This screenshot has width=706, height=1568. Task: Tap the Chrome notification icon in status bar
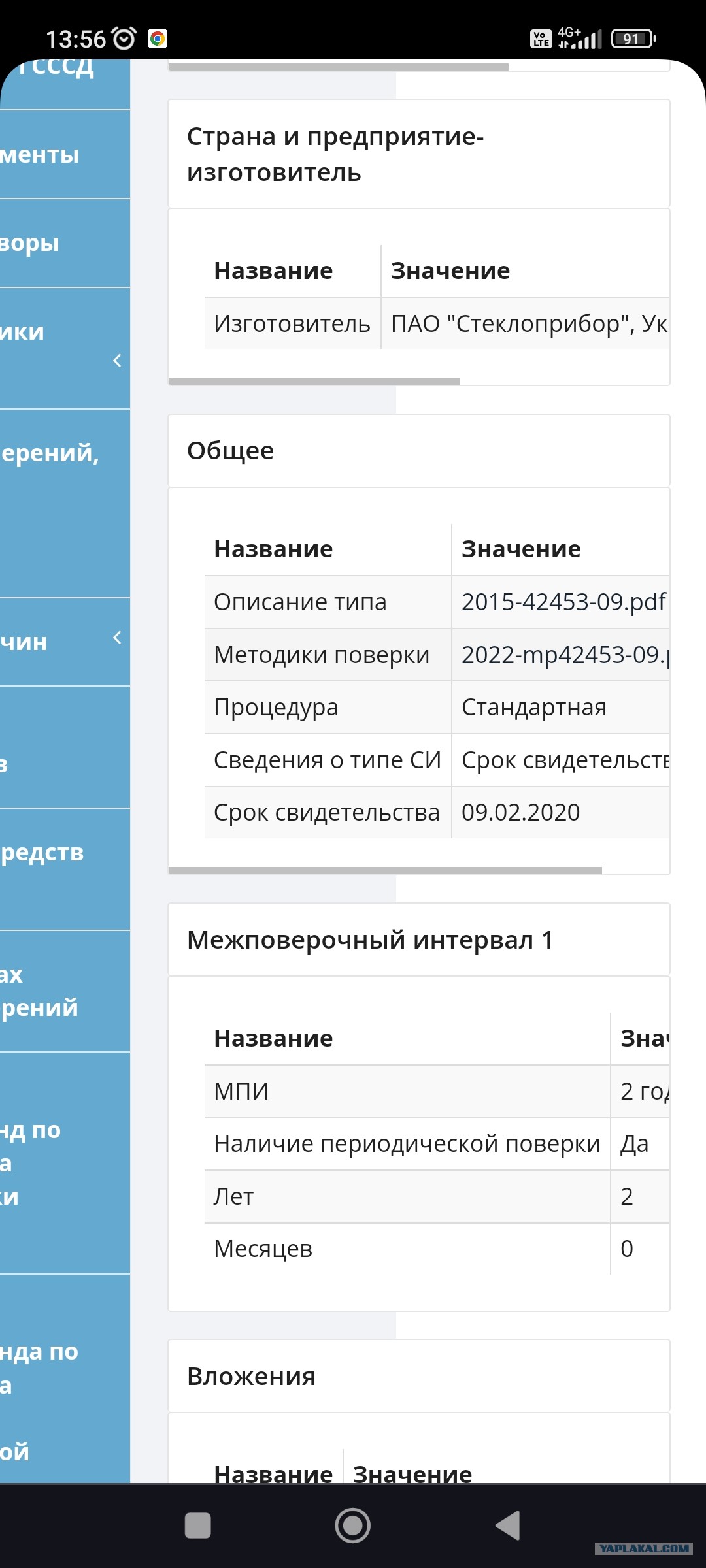point(158,39)
